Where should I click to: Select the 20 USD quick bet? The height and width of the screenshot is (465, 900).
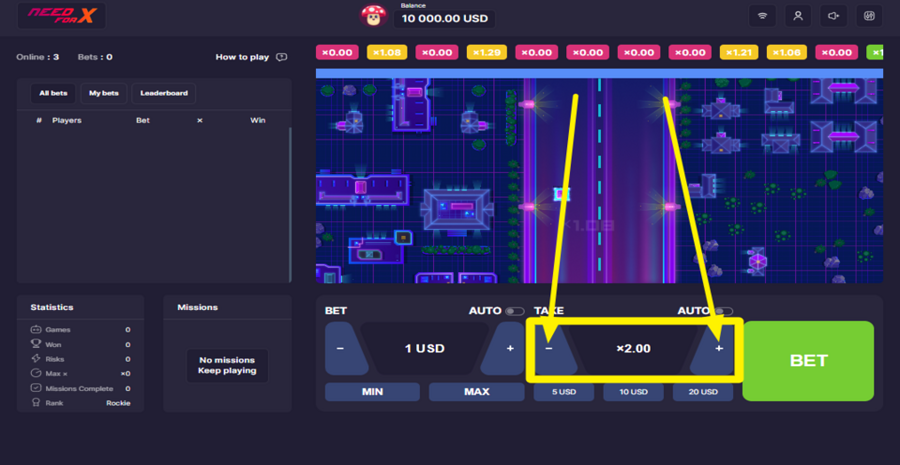703,392
